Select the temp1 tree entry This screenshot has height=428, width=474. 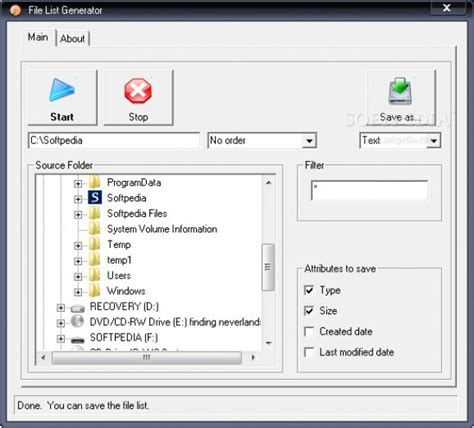point(119,260)
